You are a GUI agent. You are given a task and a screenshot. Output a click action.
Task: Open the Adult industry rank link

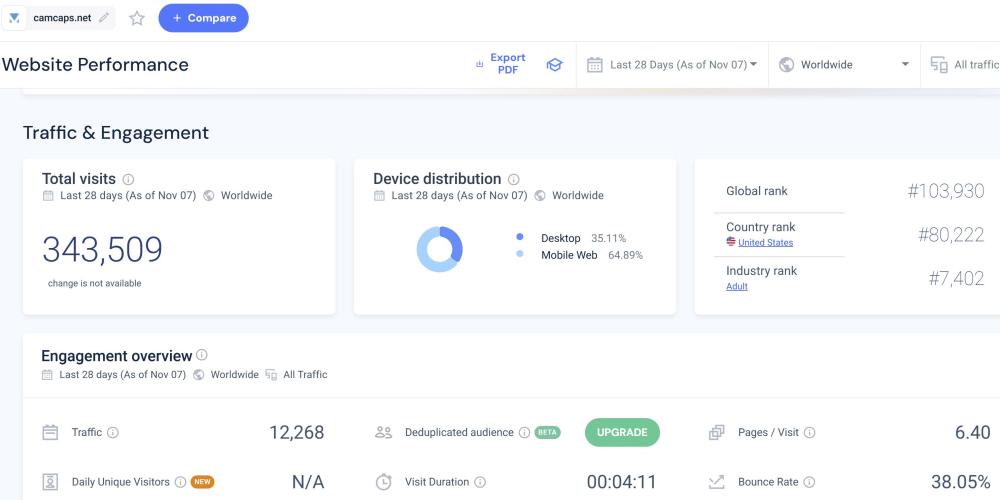coord(737,287)
